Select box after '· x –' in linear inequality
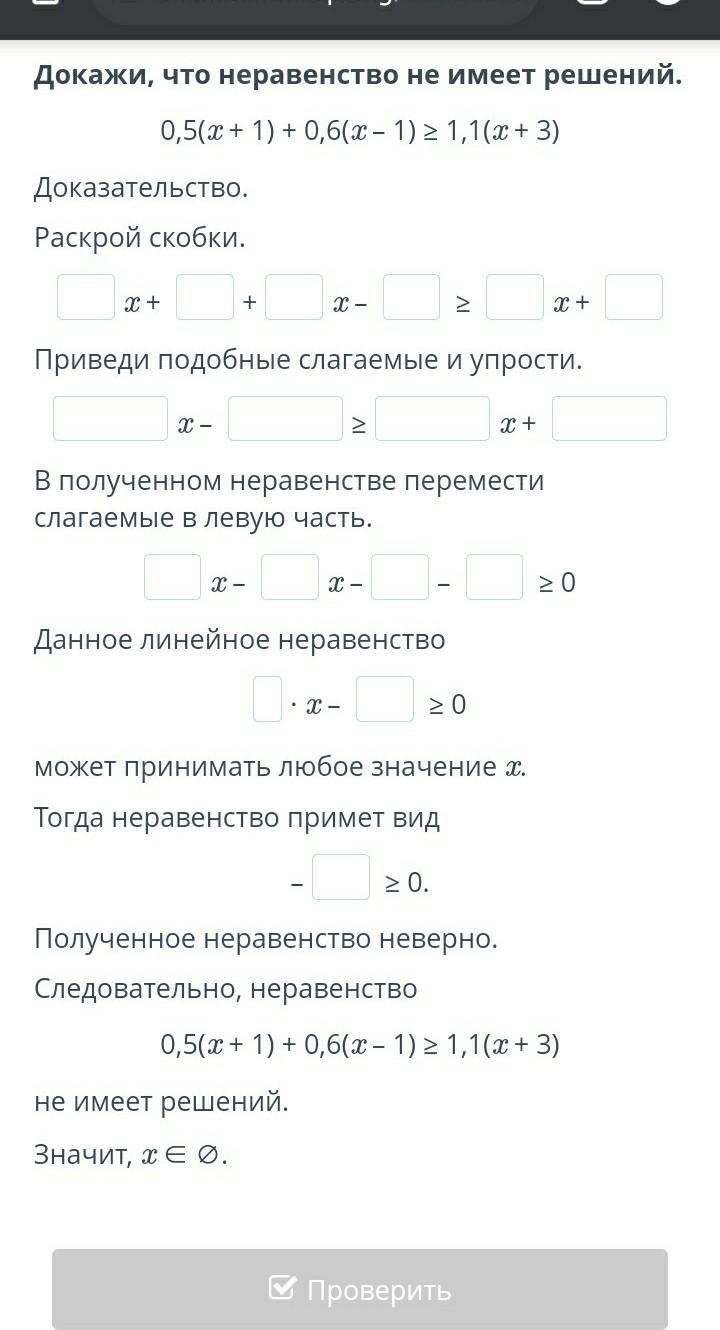 click(x=385, y=699)
